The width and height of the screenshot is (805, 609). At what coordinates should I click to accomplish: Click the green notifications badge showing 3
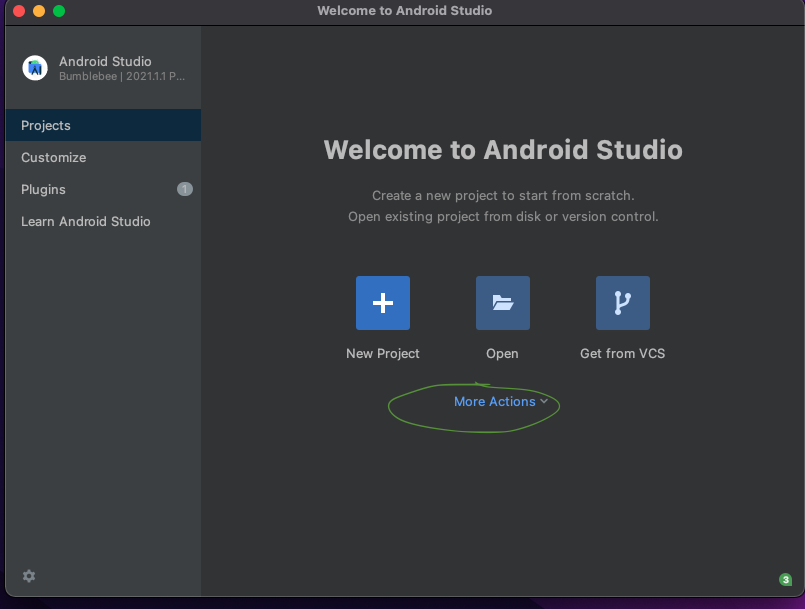pyautogui.click(x=785, y=580)
